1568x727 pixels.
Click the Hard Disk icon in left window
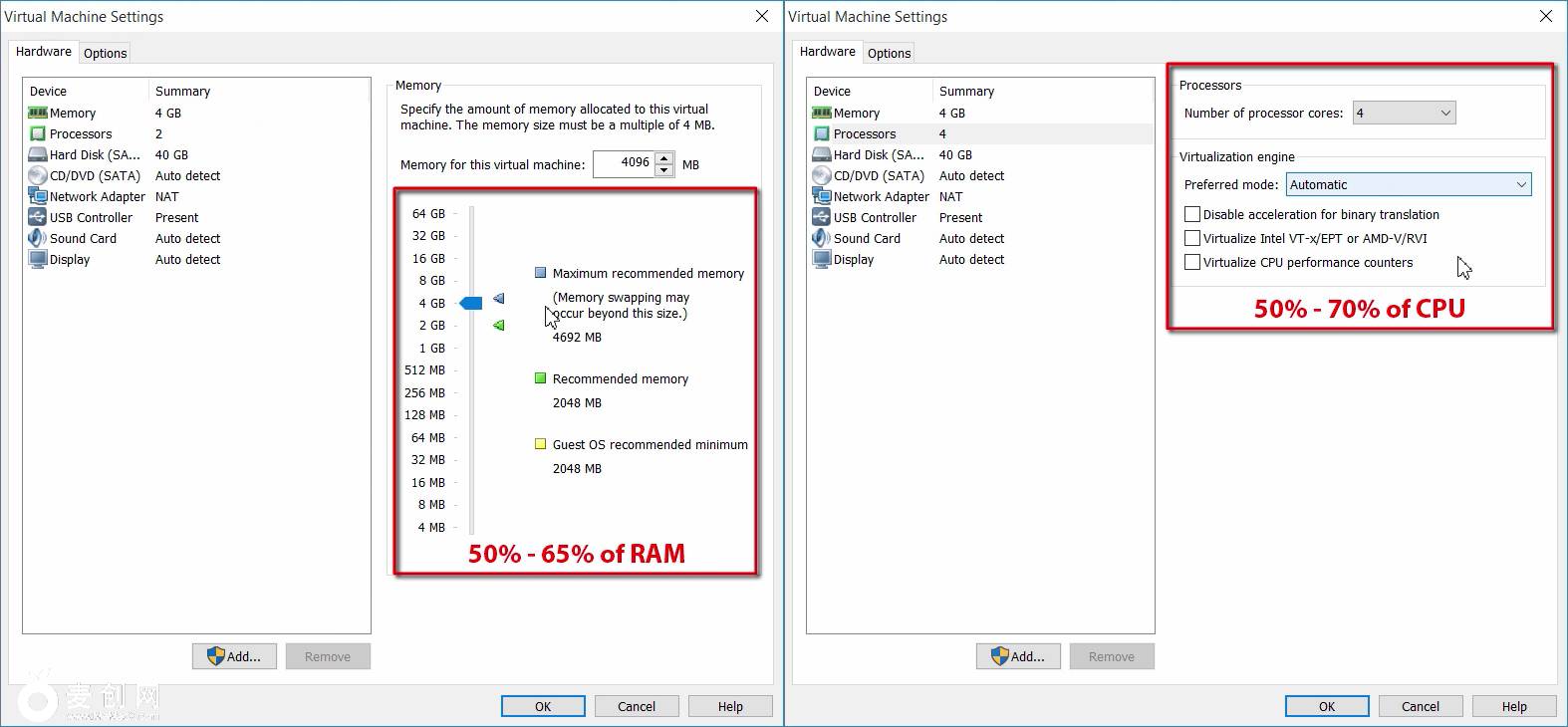[38, 155]
